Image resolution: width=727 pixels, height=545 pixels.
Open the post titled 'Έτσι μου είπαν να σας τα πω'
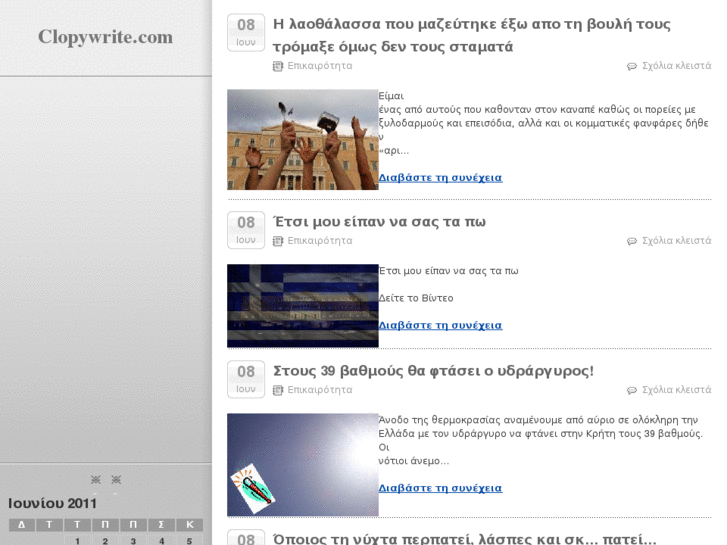379,222
